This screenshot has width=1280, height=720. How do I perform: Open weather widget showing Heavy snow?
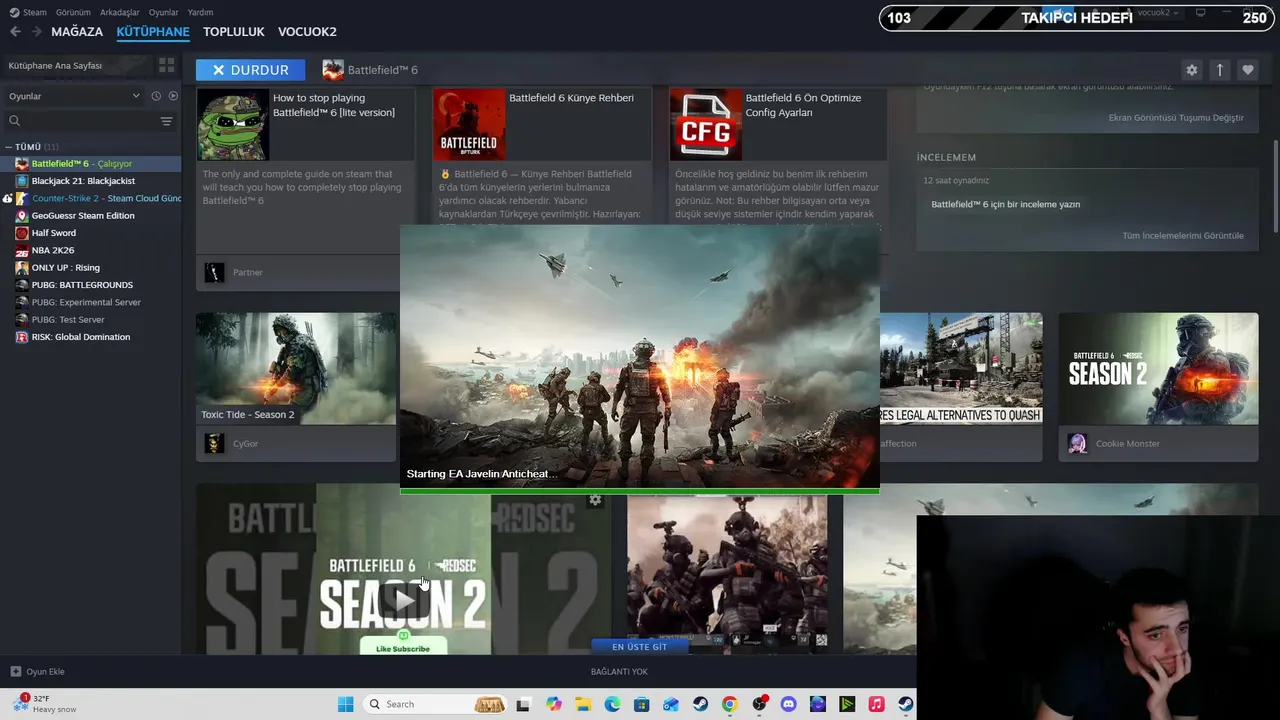point(45,703)
